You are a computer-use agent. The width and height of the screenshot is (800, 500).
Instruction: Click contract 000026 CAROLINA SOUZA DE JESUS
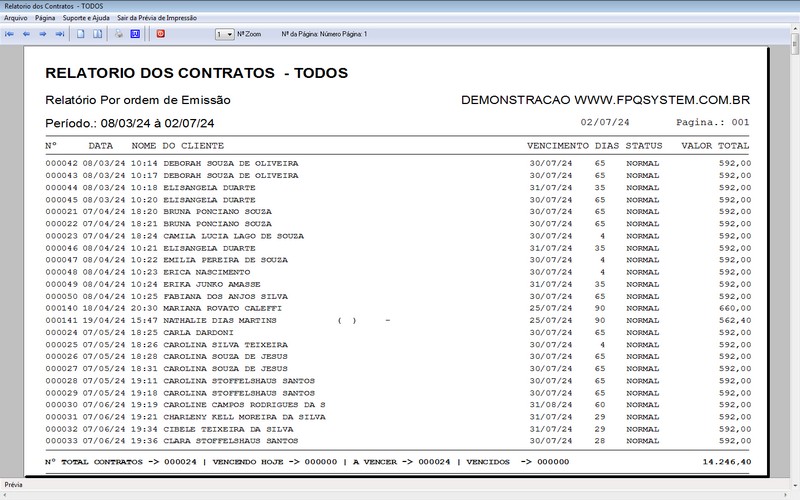[398, 357]
